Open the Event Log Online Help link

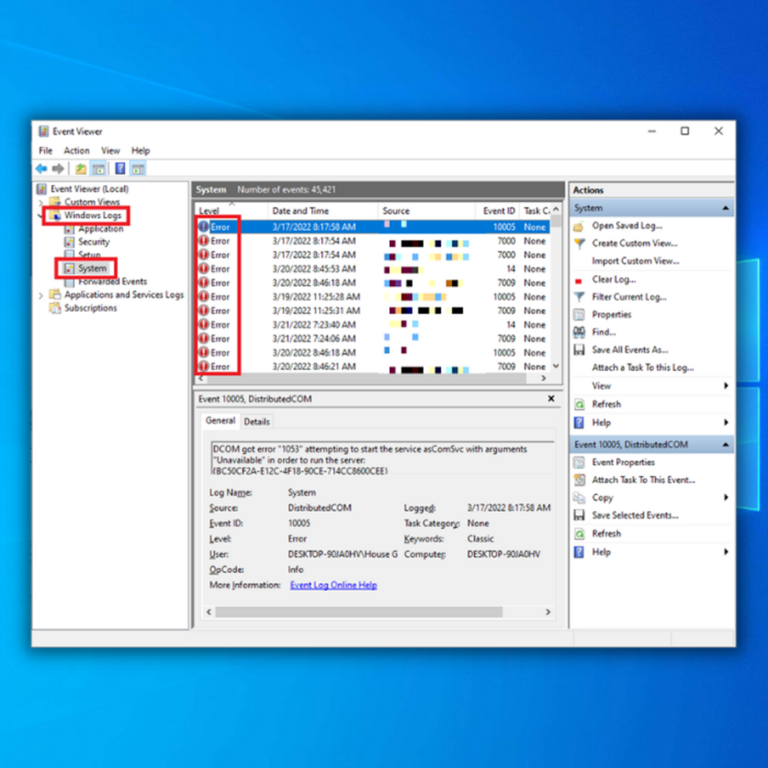coord(334,585)
